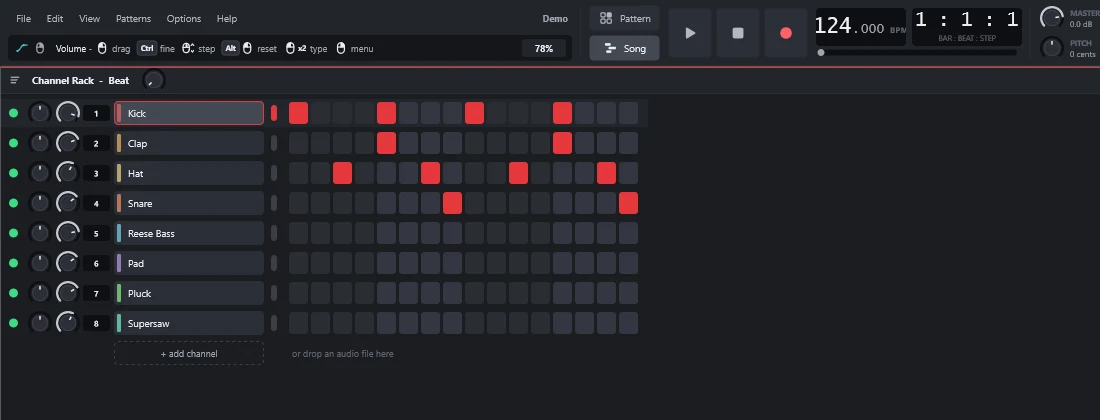
Task: Click the Kick channel selector light
Action: click(x=274, y=113)
